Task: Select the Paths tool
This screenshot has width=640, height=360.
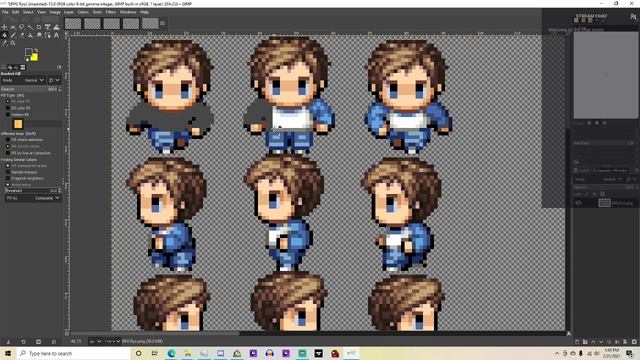Action: (48, 35)
